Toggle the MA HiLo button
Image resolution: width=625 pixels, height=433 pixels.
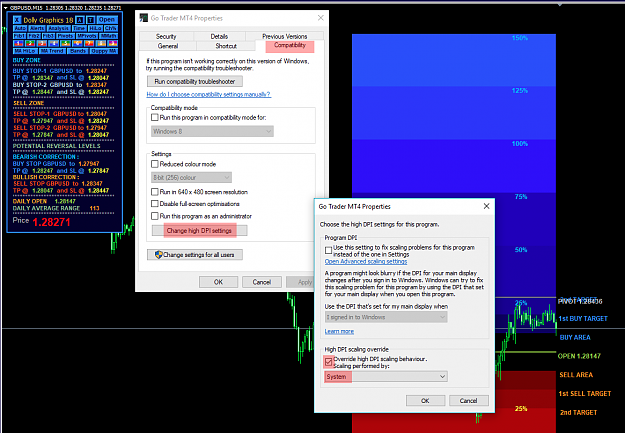(x=26, y=51)
